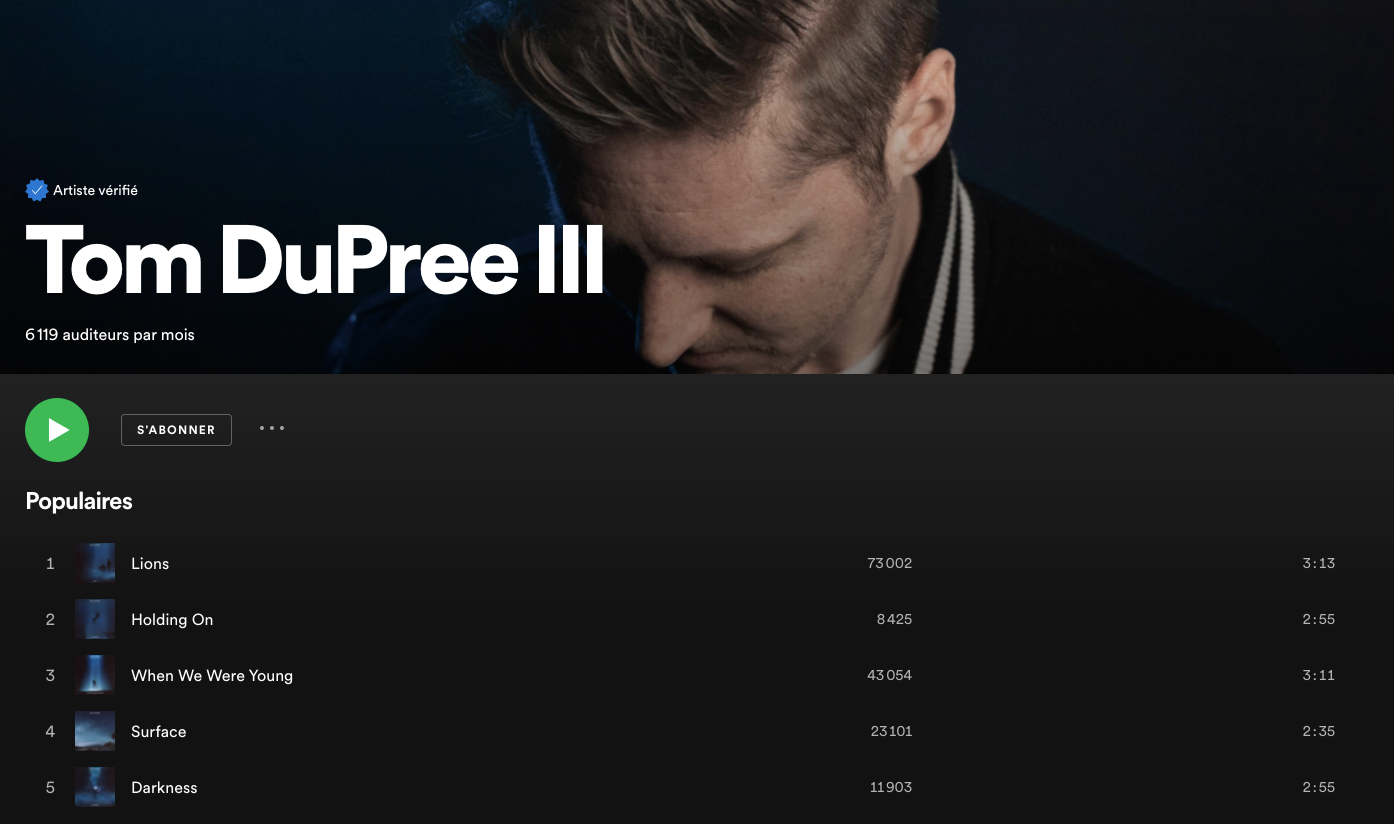Click the 73 002 play count

pos(890,563)
